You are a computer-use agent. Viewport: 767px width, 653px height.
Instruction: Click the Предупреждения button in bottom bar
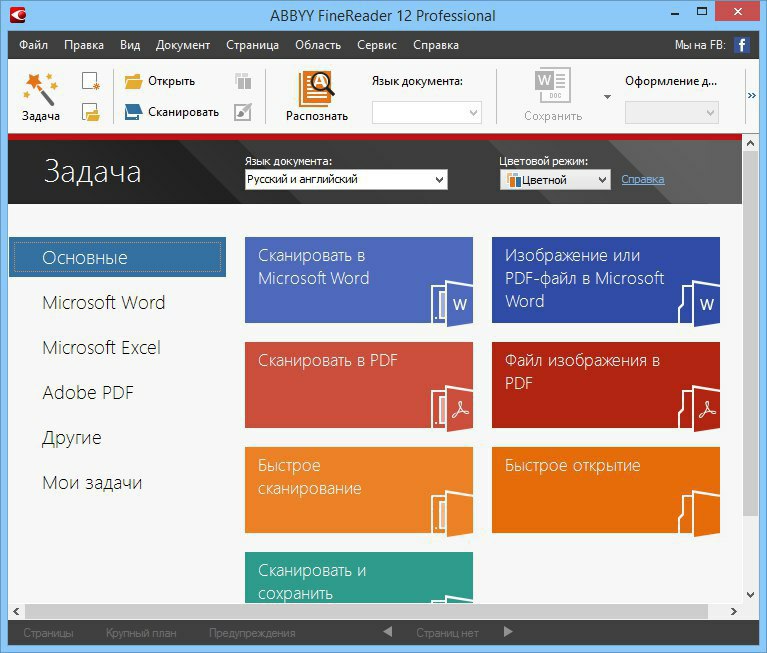click(x=252, y=633)
